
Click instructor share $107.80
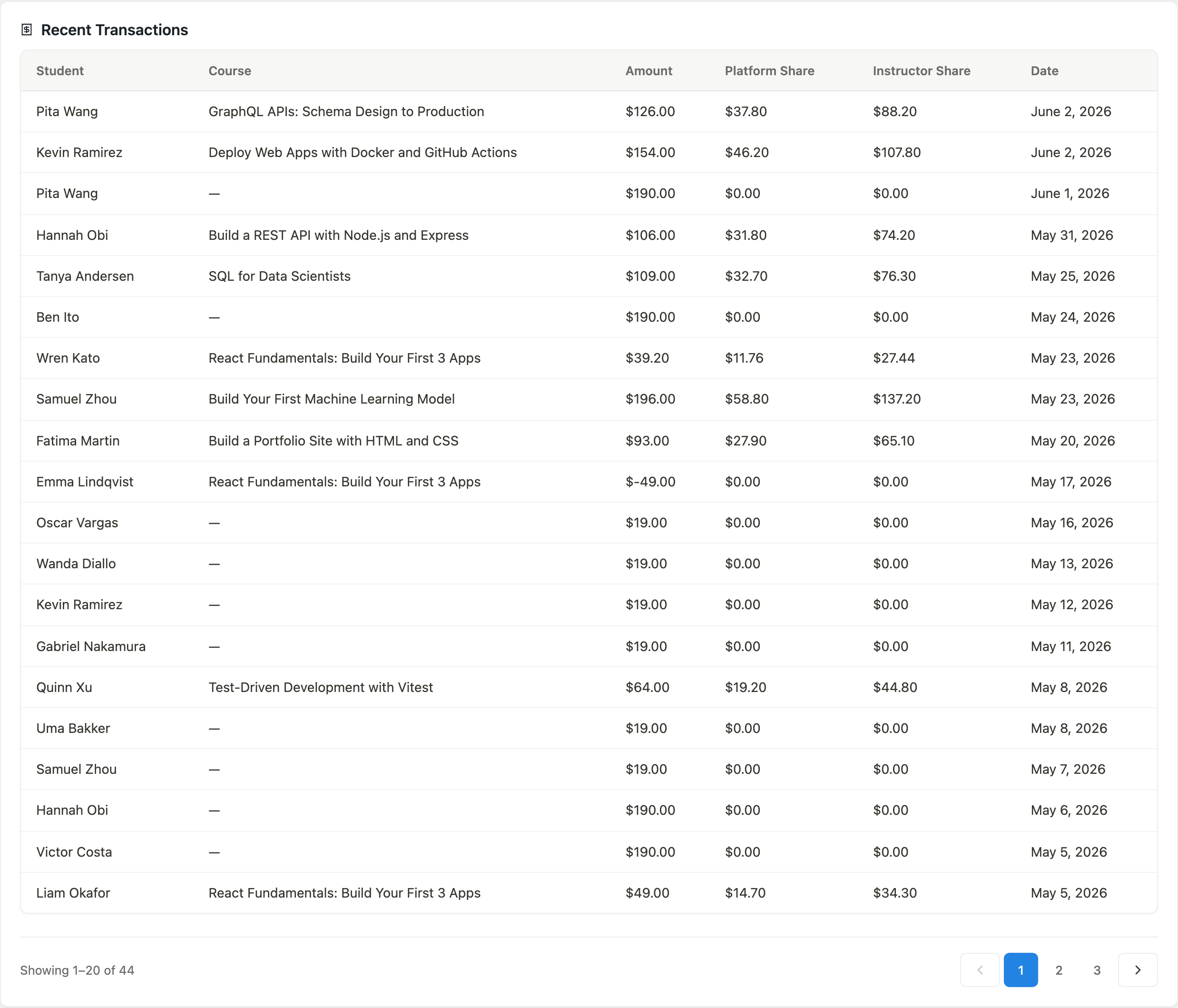pyautogui.click(x=896, y=152)
